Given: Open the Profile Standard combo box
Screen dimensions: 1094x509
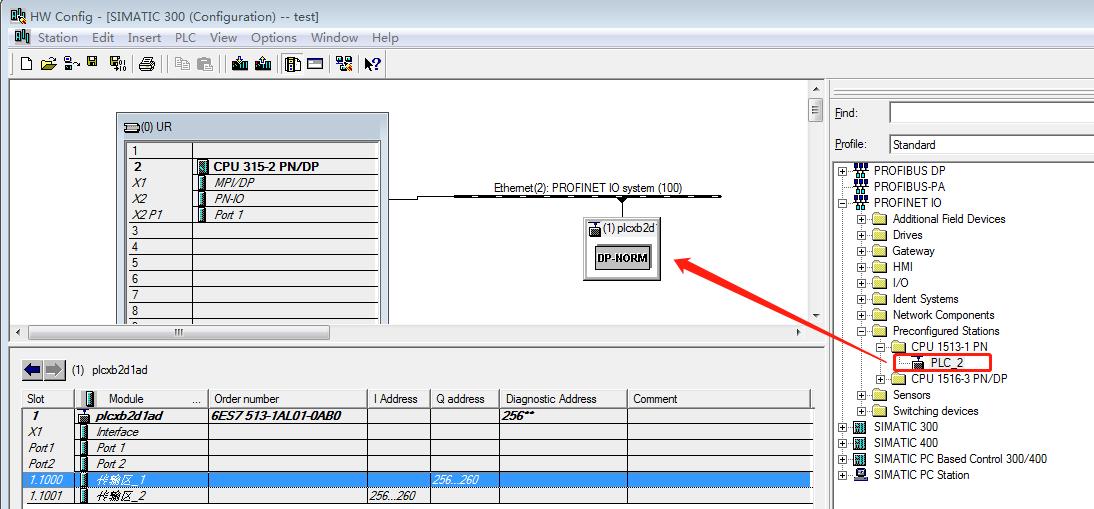Looking at the screenshot, I should [x=991, y=144].
